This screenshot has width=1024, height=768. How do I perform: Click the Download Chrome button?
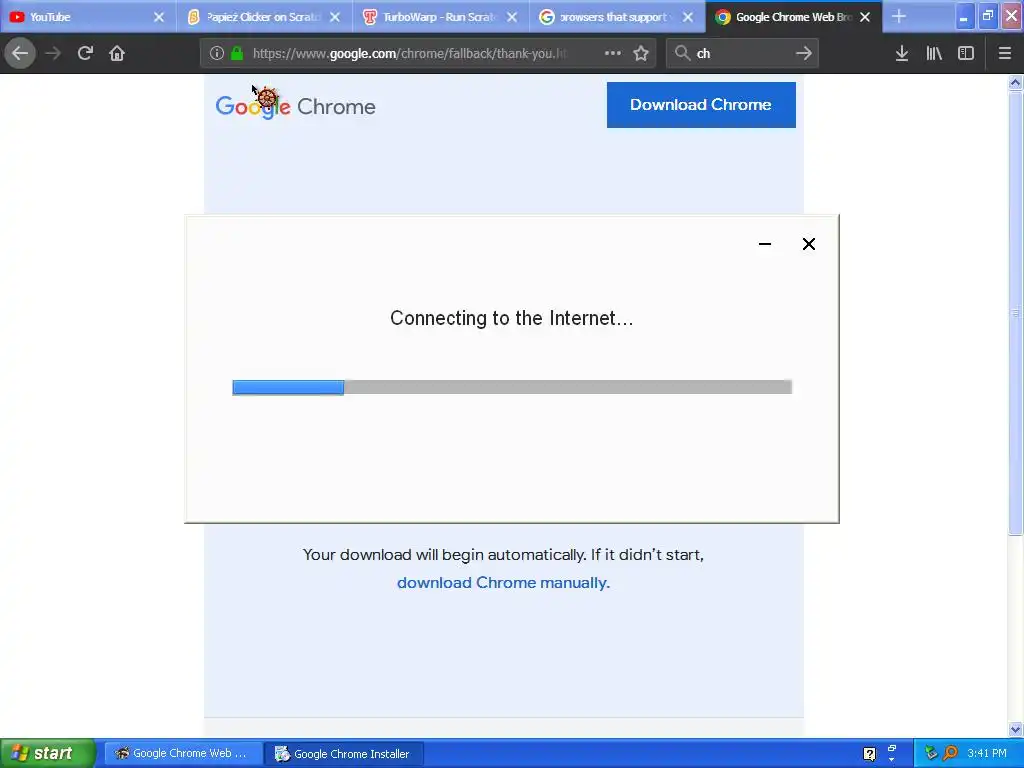pyautogui.click(x=701, y=104)
